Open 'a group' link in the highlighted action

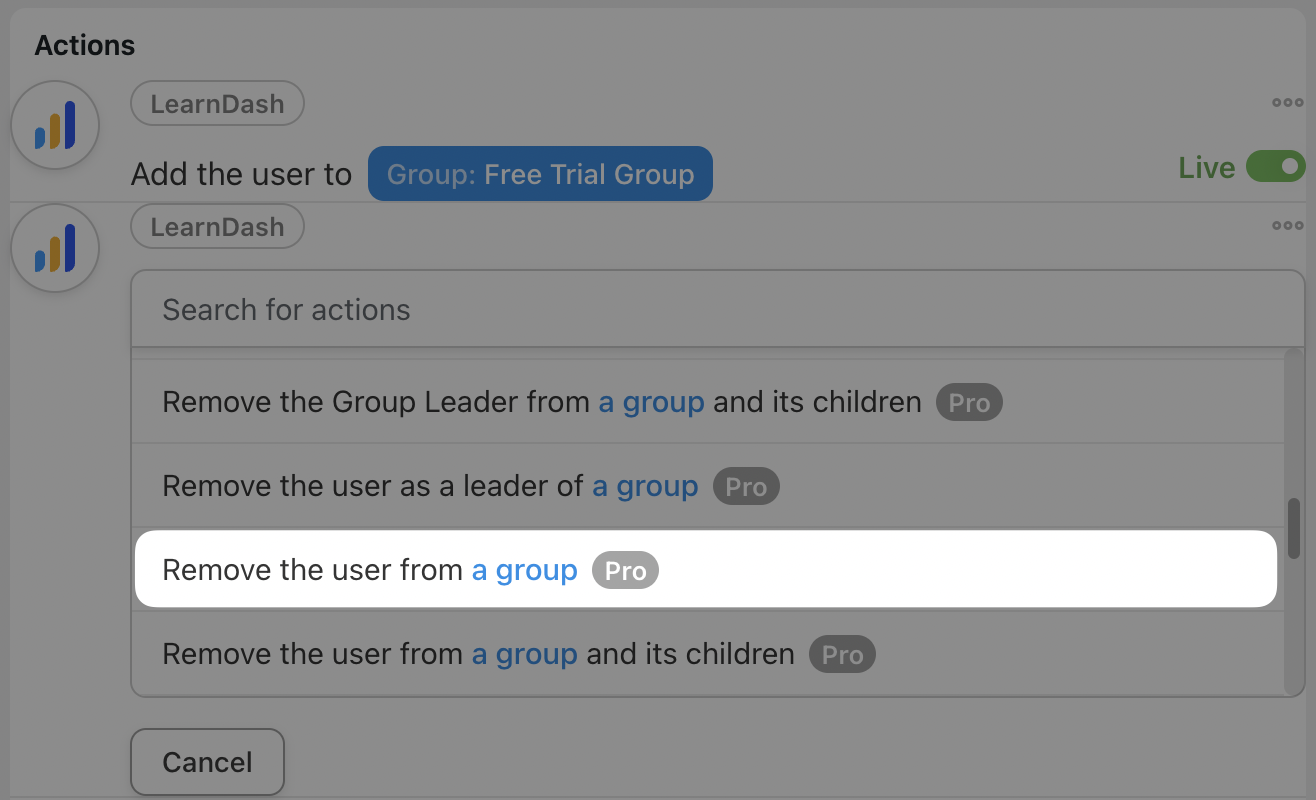pos(524,570)
